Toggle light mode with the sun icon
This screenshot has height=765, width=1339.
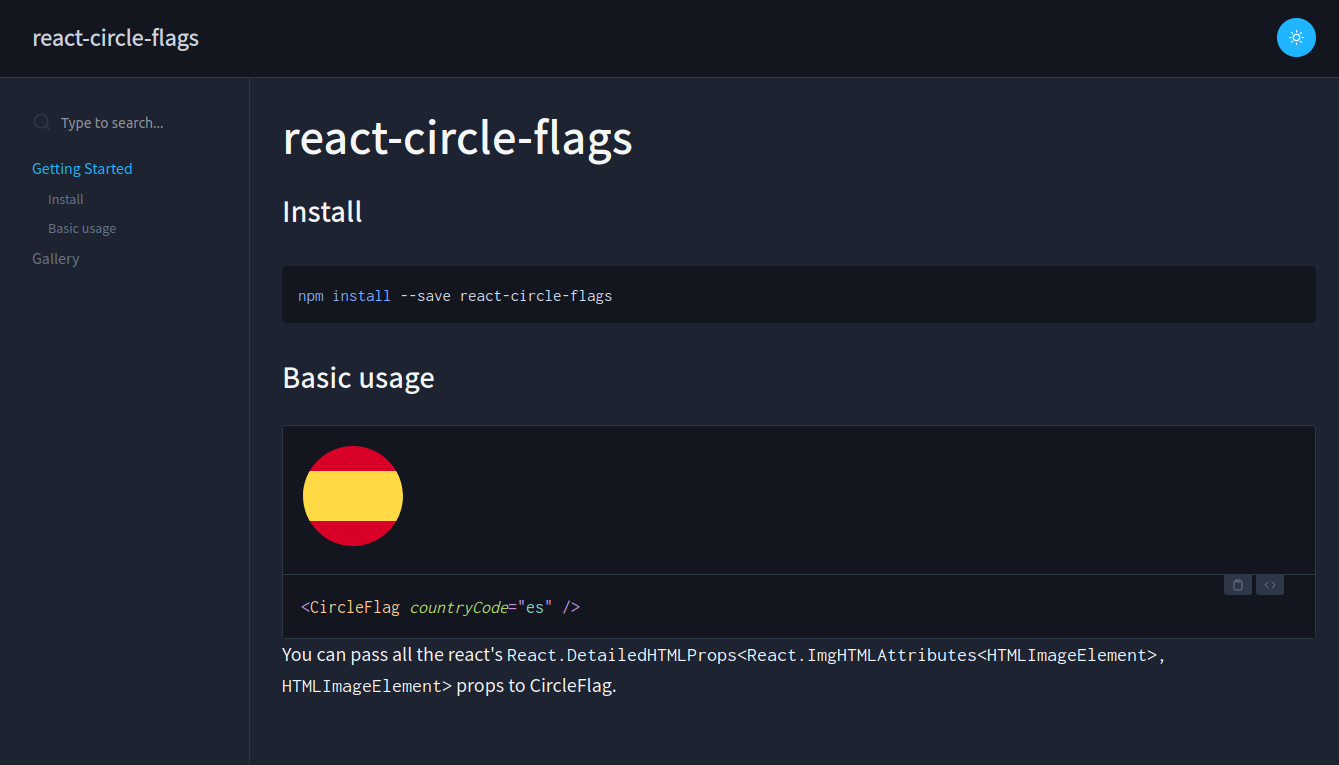(1296, 38)
